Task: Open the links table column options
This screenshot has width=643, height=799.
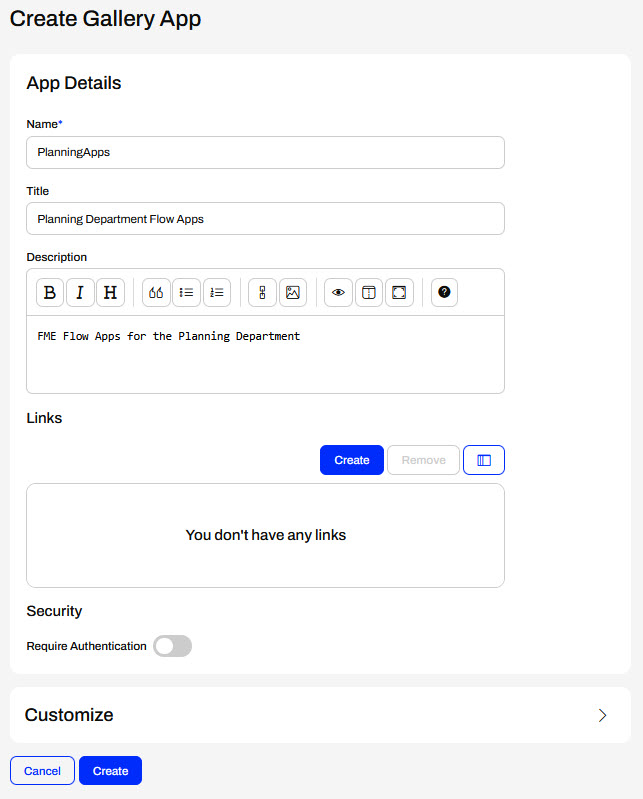Action: coord(484,460)
